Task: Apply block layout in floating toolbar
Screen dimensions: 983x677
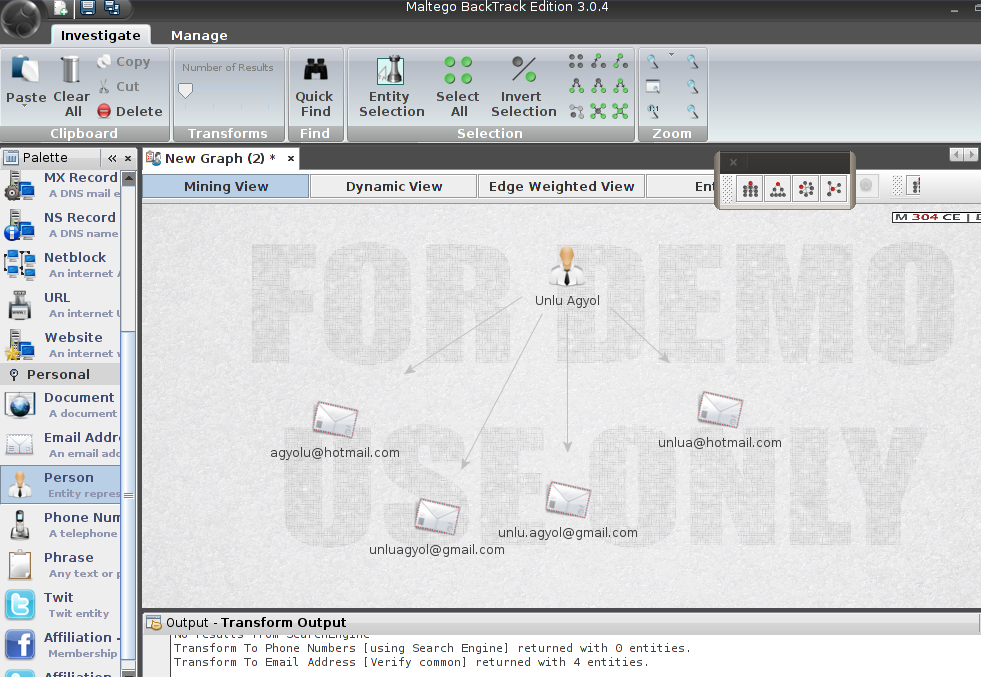Action: (750, 189)
